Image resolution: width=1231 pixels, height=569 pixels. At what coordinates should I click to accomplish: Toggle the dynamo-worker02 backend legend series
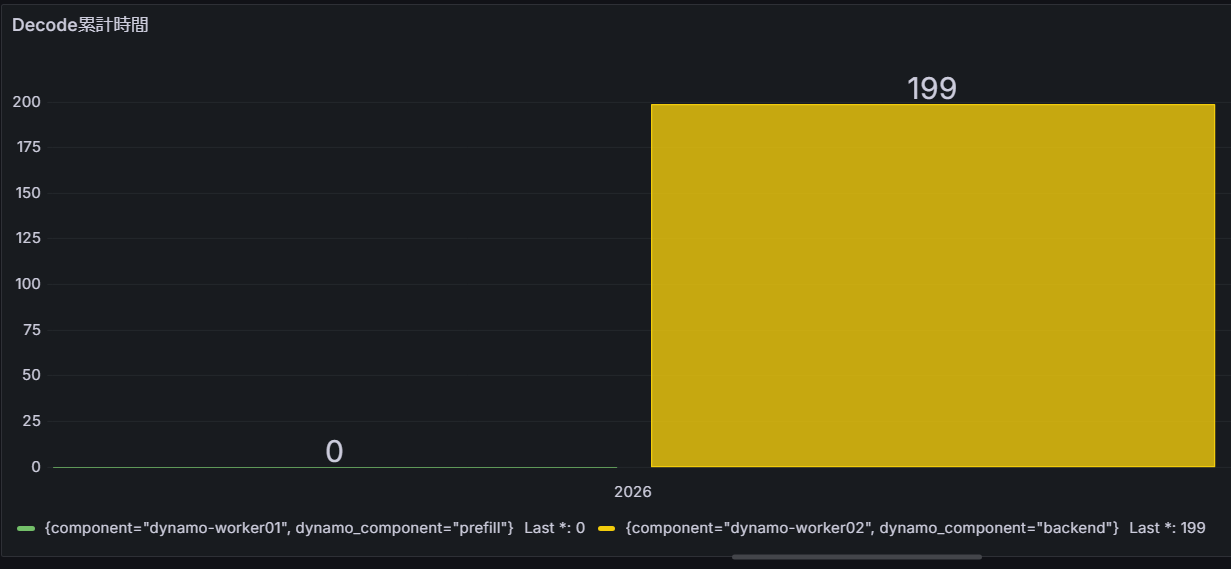point(871,527)
